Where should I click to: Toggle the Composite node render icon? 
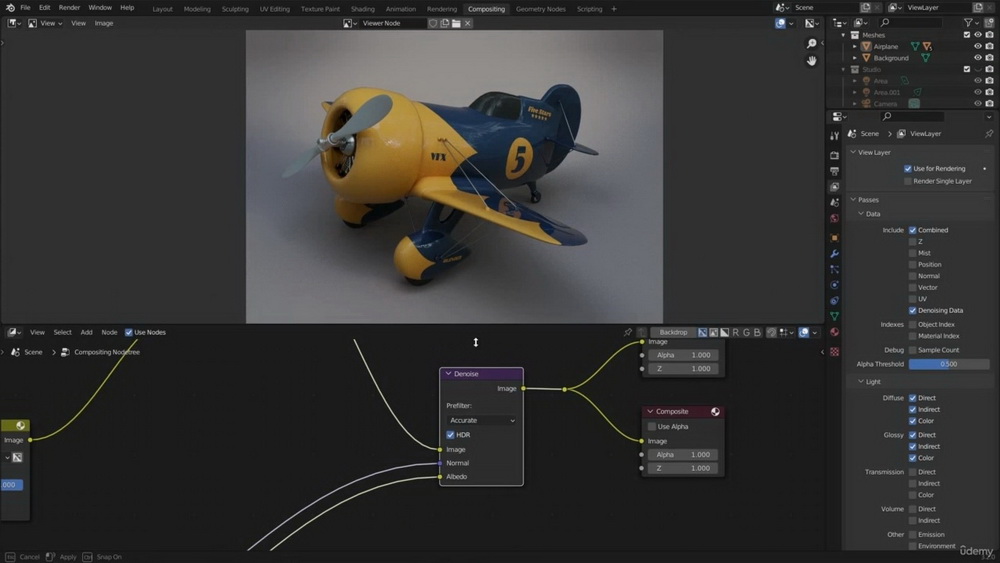click(715, 412)
